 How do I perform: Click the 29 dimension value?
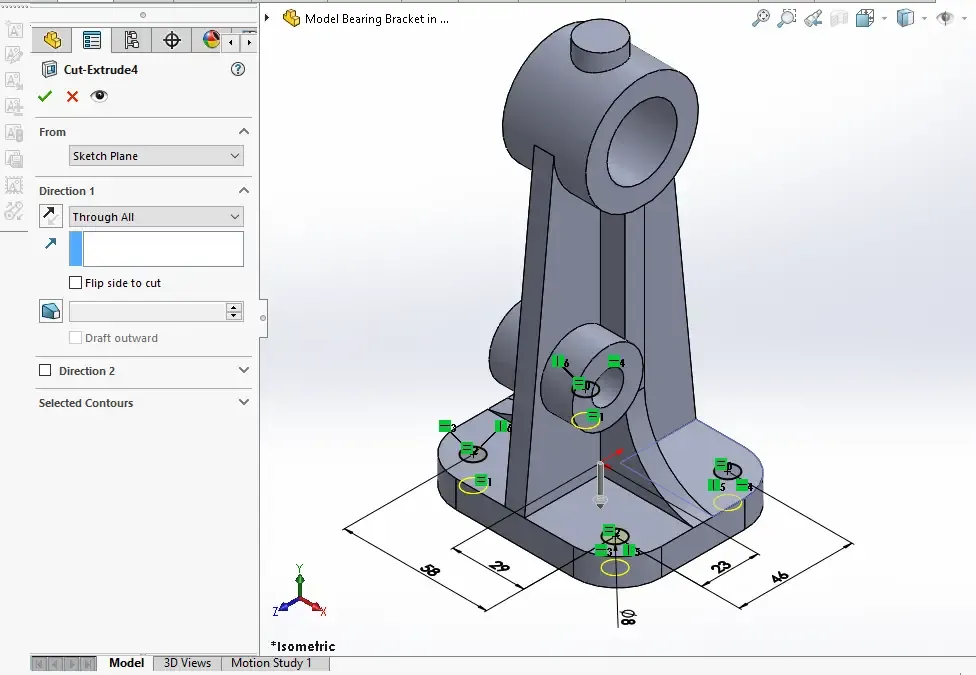(499, 566)
